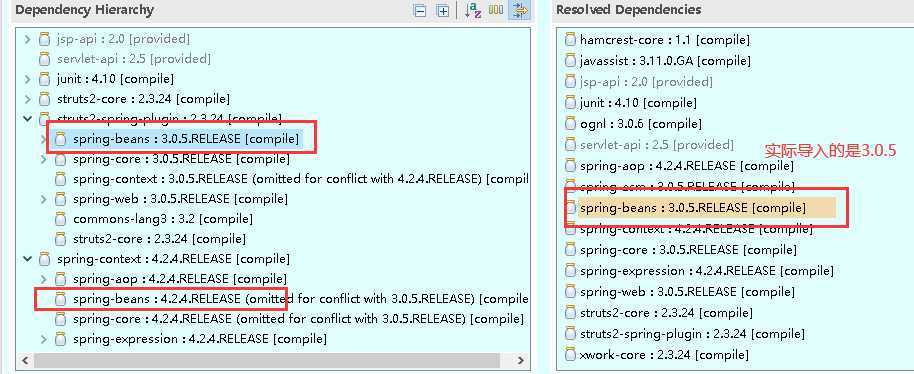Expand the jsp-api node in Dependency Hierarchy
The height and width of the screenshot is (374, 914).
coord(27,39)
